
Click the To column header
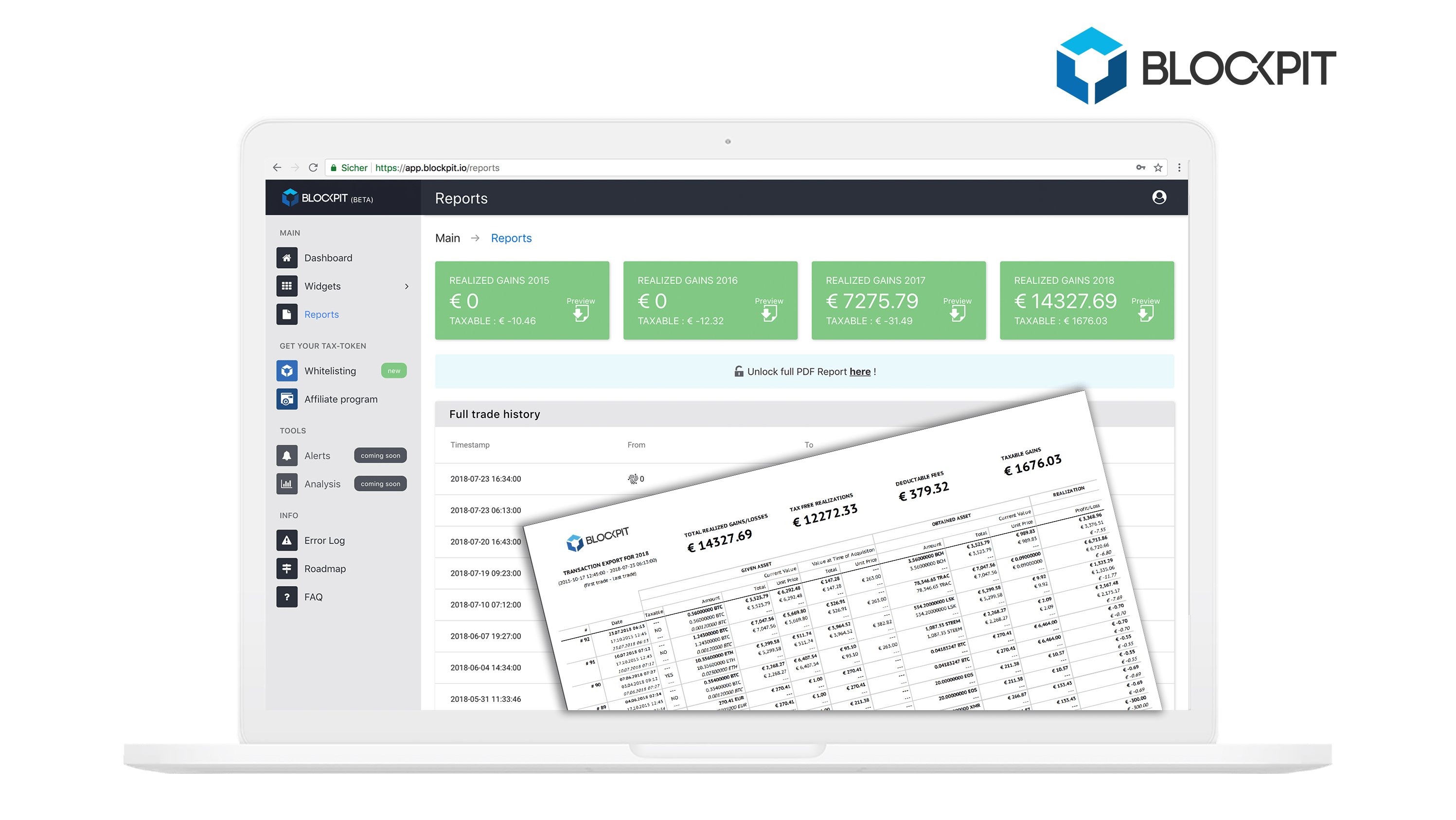pos(809,445)
